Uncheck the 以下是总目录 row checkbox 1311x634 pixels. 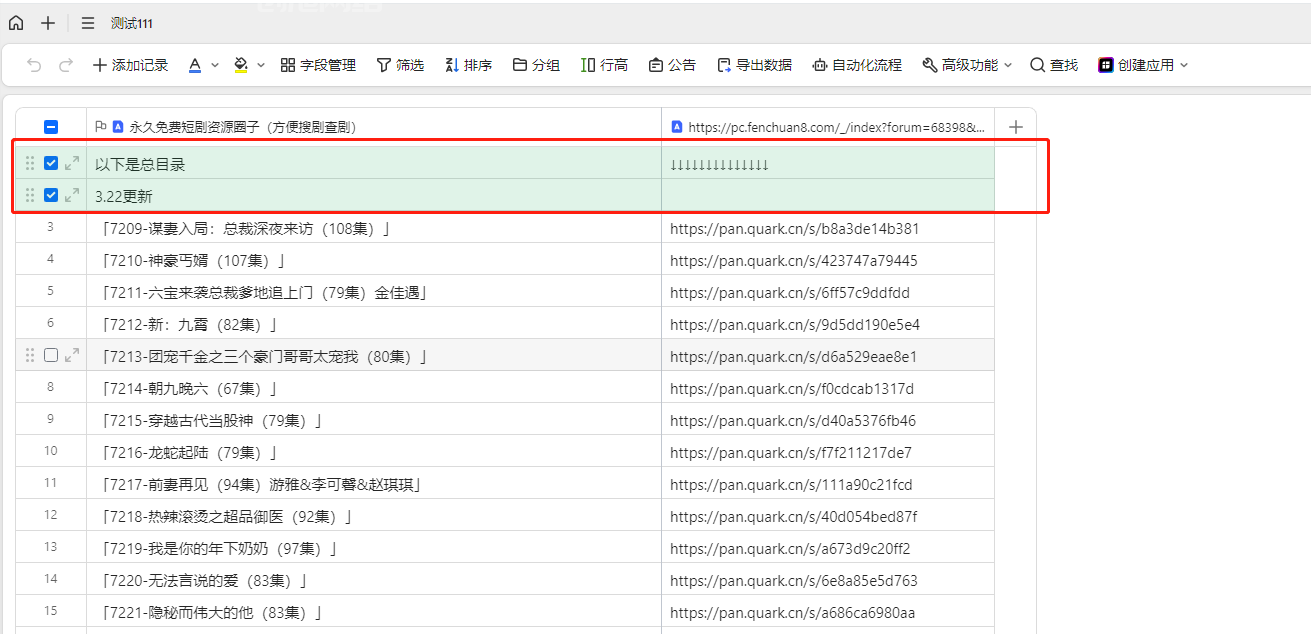click(51, 163)
